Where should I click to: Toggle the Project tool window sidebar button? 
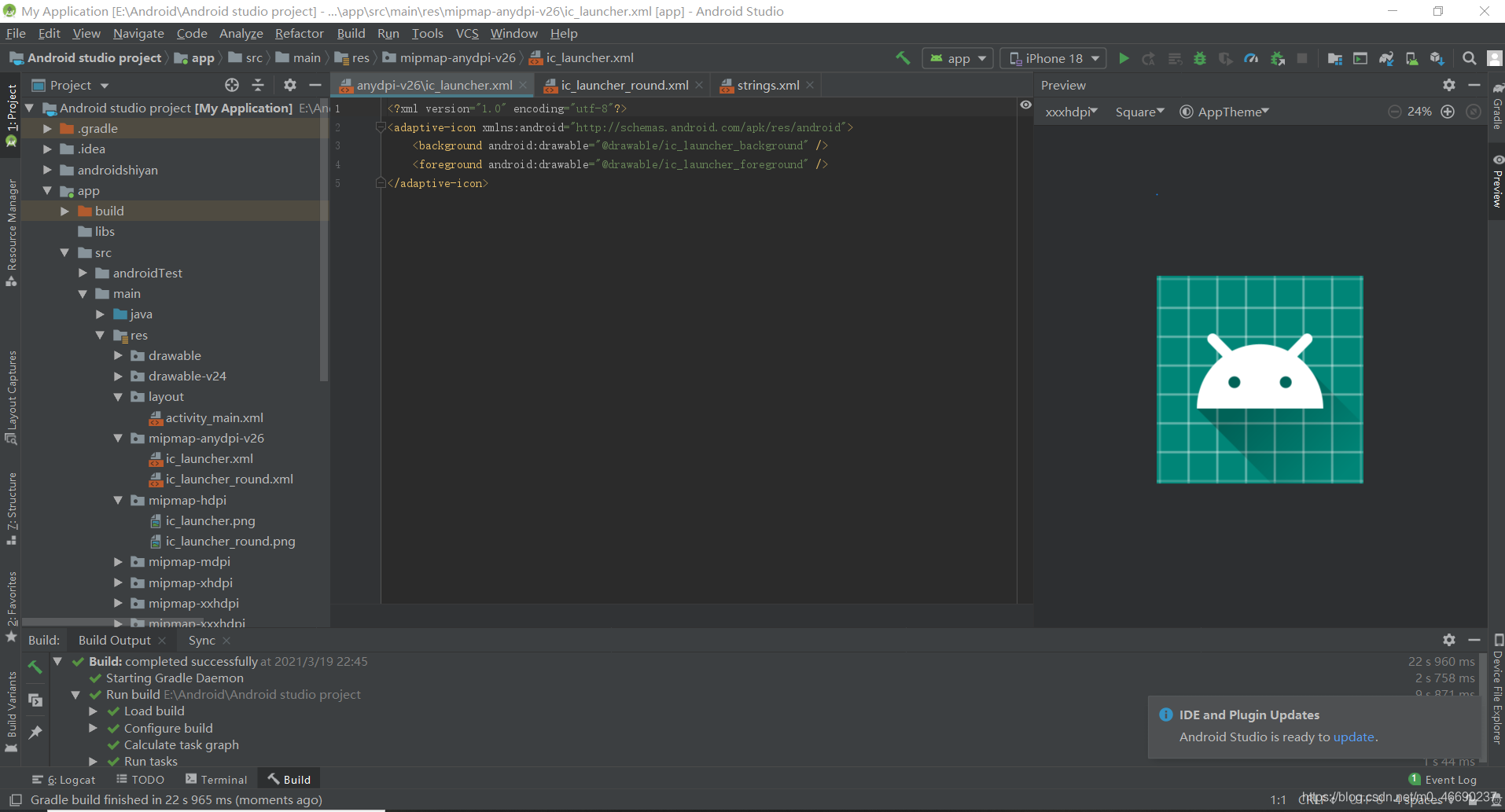(x=11, y=115)
